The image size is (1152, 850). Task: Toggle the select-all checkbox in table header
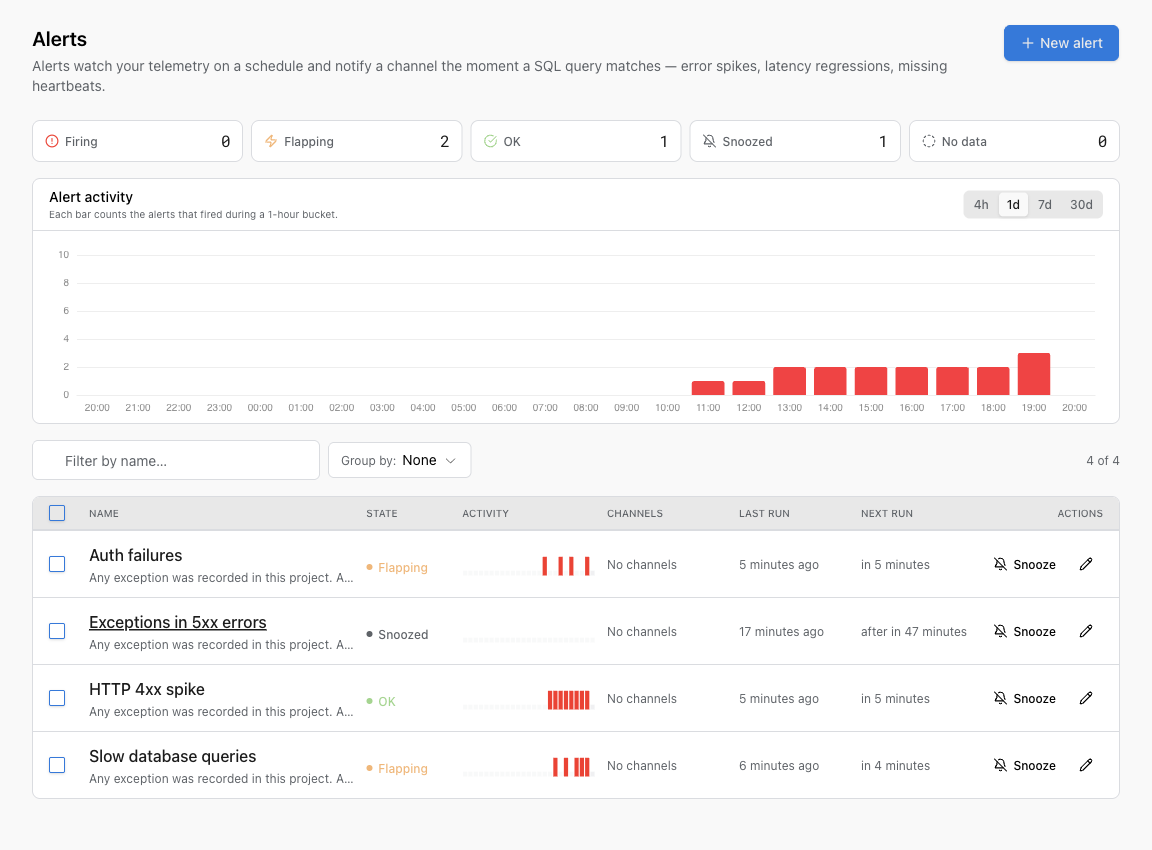[57, 513]
